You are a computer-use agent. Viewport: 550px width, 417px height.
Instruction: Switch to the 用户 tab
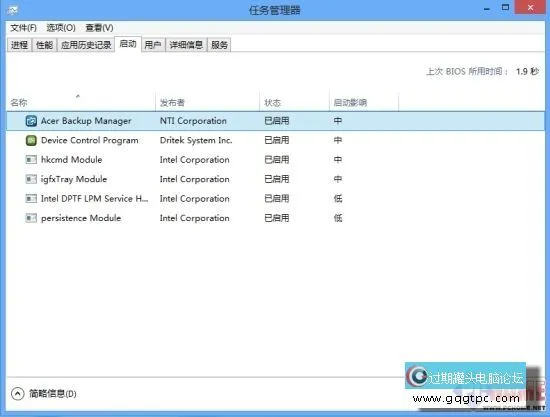pyautogui.click(x=153, y=45)
